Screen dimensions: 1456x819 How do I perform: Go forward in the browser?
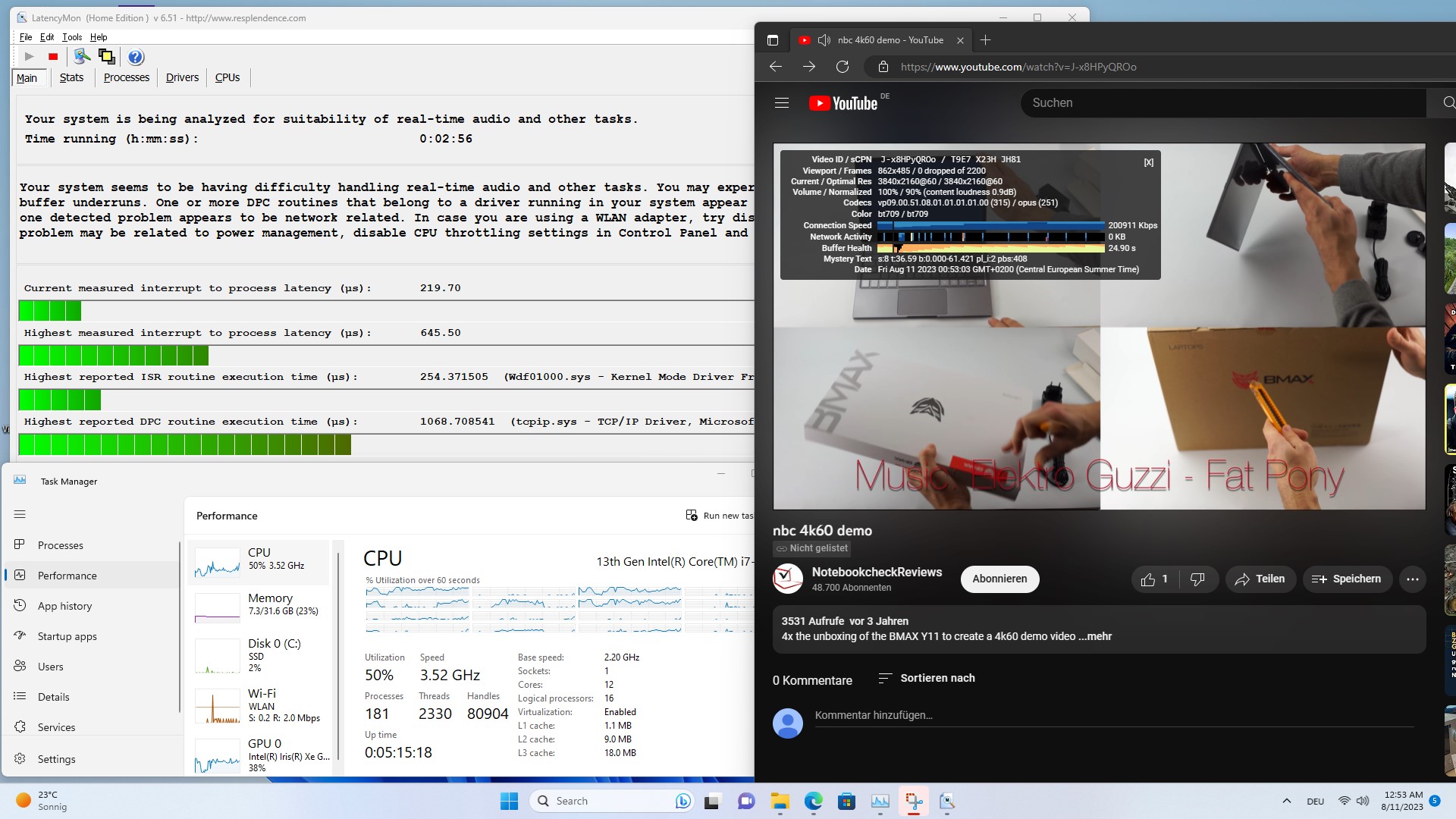pos(809,67)
